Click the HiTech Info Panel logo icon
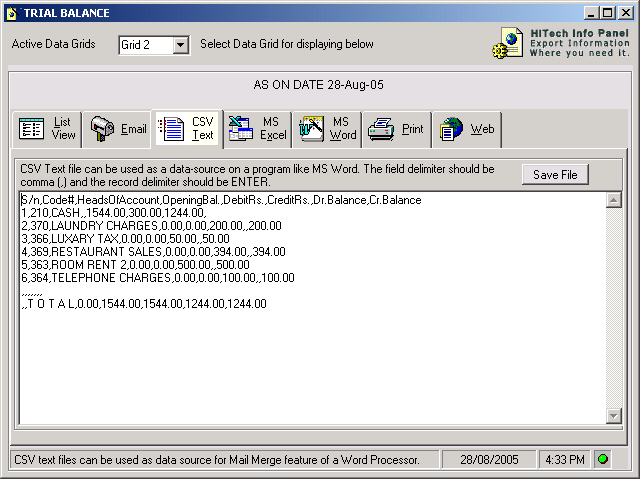The height and width of the screenshot is (479, 640). click(507, 43)
